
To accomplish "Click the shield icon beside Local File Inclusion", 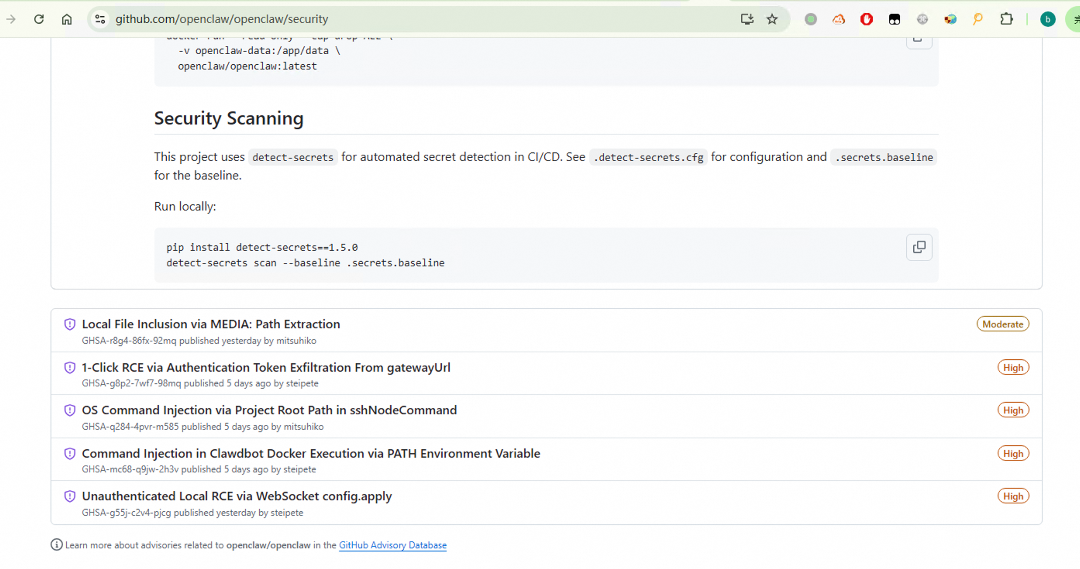I will point(70,324).
